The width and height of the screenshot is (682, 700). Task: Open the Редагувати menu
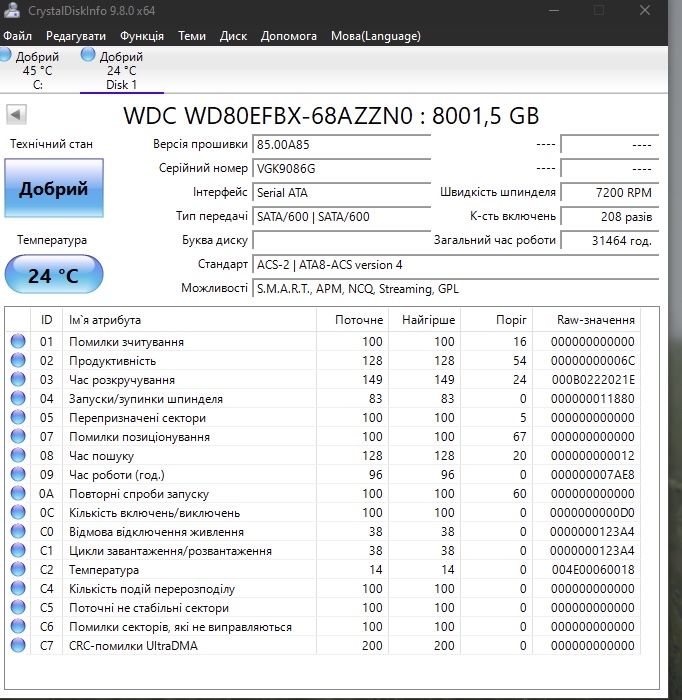(x=76, y=36)
